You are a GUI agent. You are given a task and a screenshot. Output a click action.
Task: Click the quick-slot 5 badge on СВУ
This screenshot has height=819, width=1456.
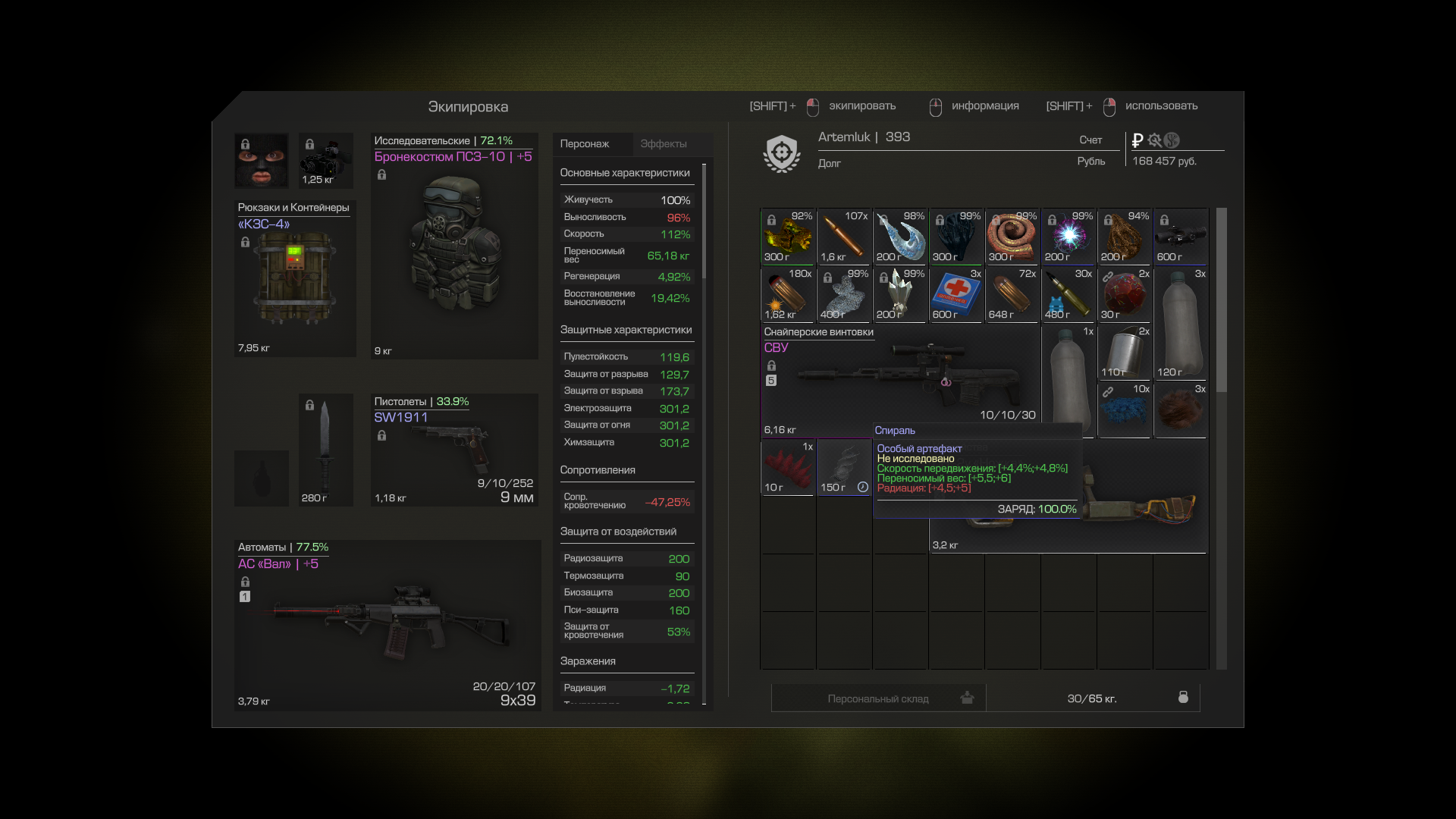[x=771, y=381]
